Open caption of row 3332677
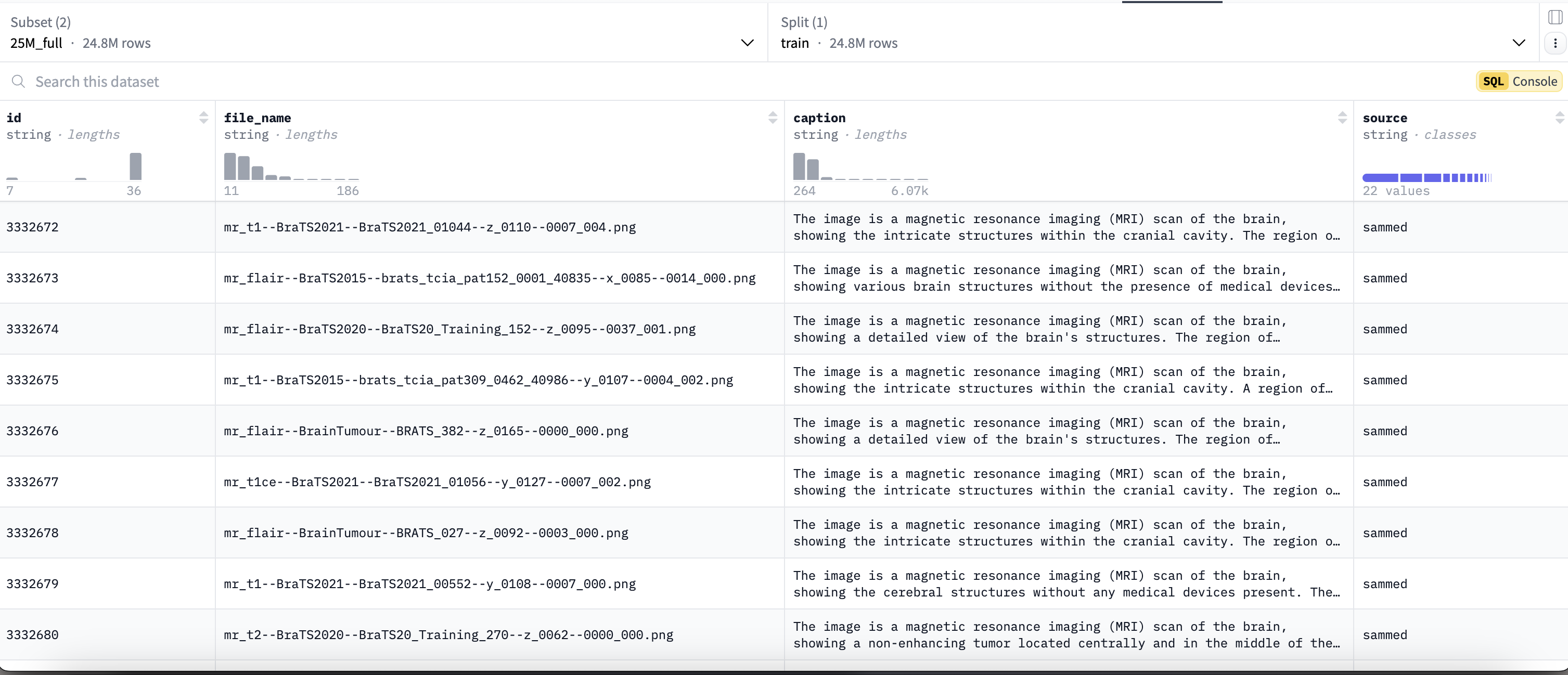The image size is (1568, 675). (x=1066, y=482)
